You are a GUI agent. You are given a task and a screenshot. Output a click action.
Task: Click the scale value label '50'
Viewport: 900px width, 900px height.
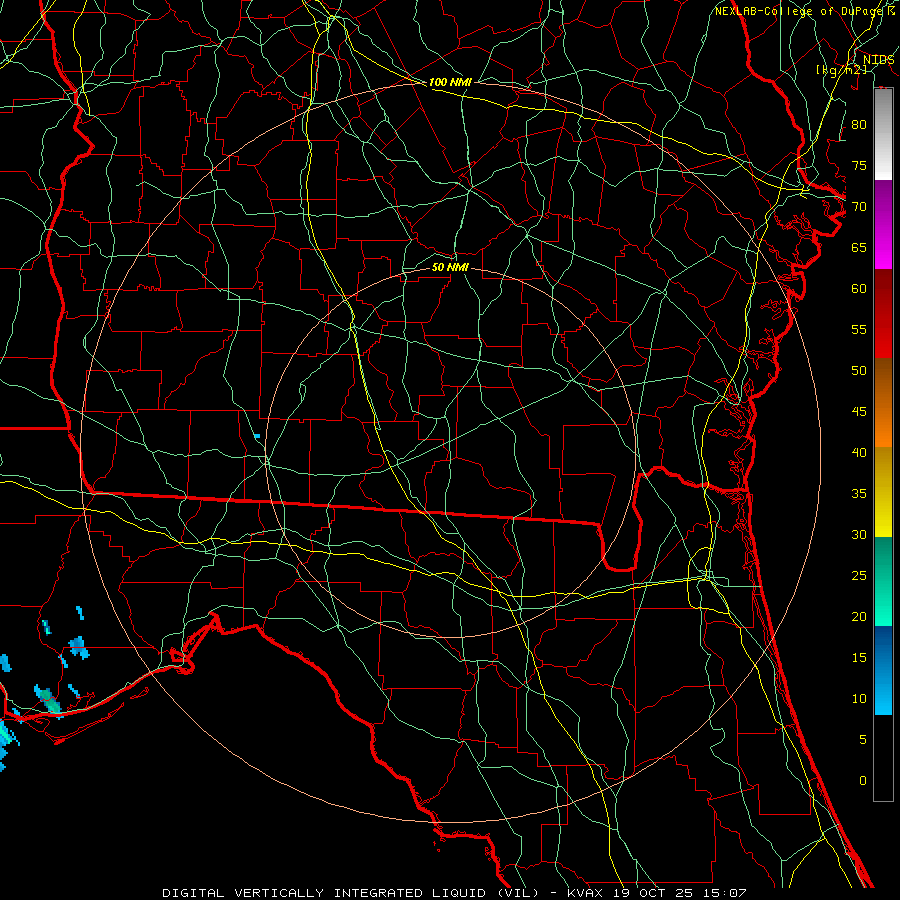(x=859, y=371)
